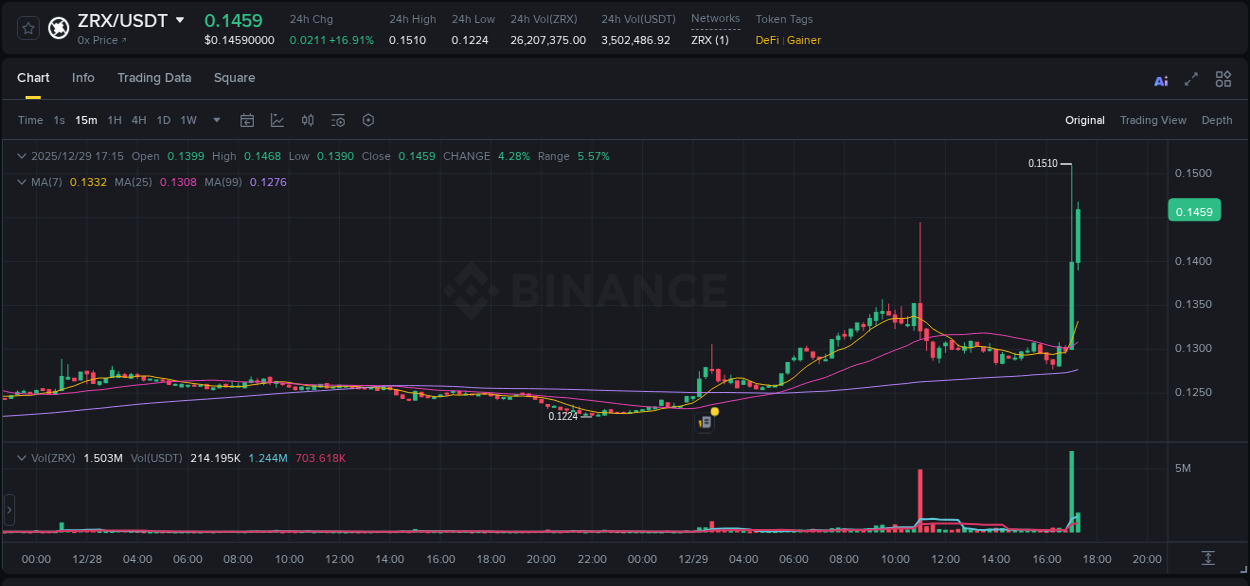Open the time range calendar picker
Viewport: 1250px width, 586px height.
[x=247, y=119]
